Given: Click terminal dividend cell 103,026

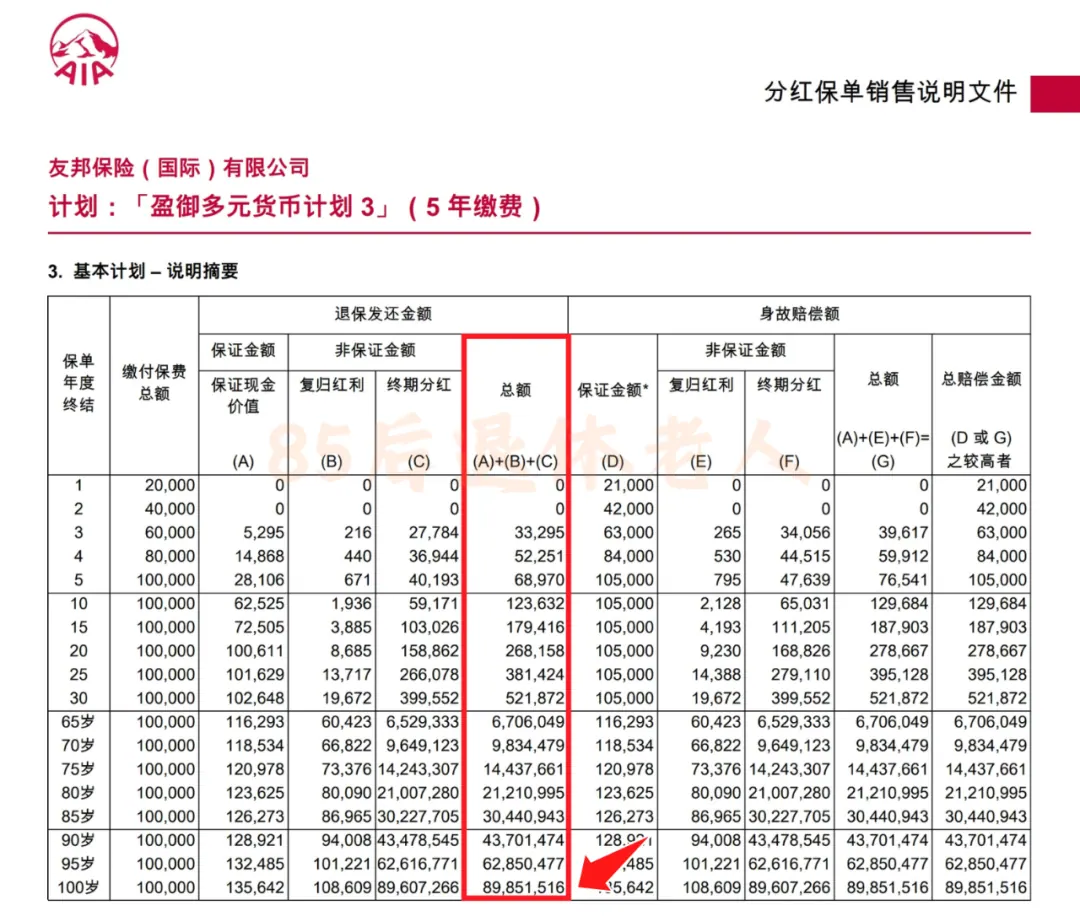Looking at the screenshot, I should 430,627.
